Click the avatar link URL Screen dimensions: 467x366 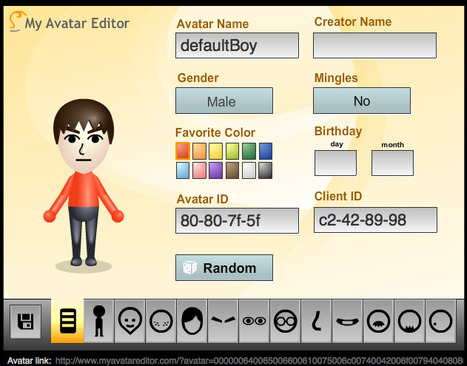point(259,361)
